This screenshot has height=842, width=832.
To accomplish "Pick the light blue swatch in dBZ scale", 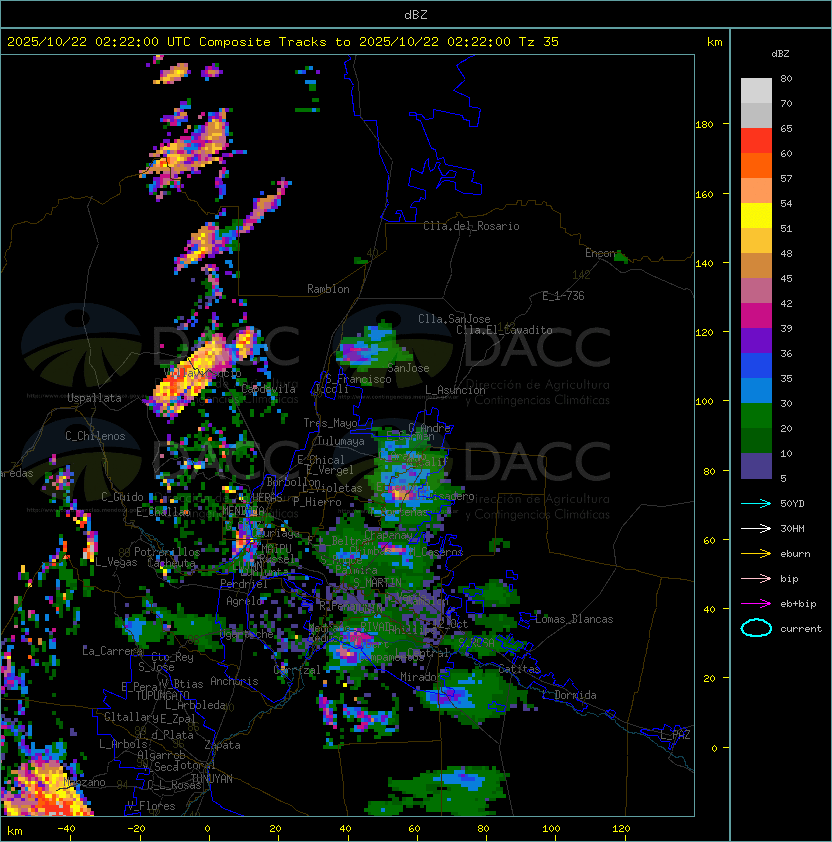I will pos(756,390).
